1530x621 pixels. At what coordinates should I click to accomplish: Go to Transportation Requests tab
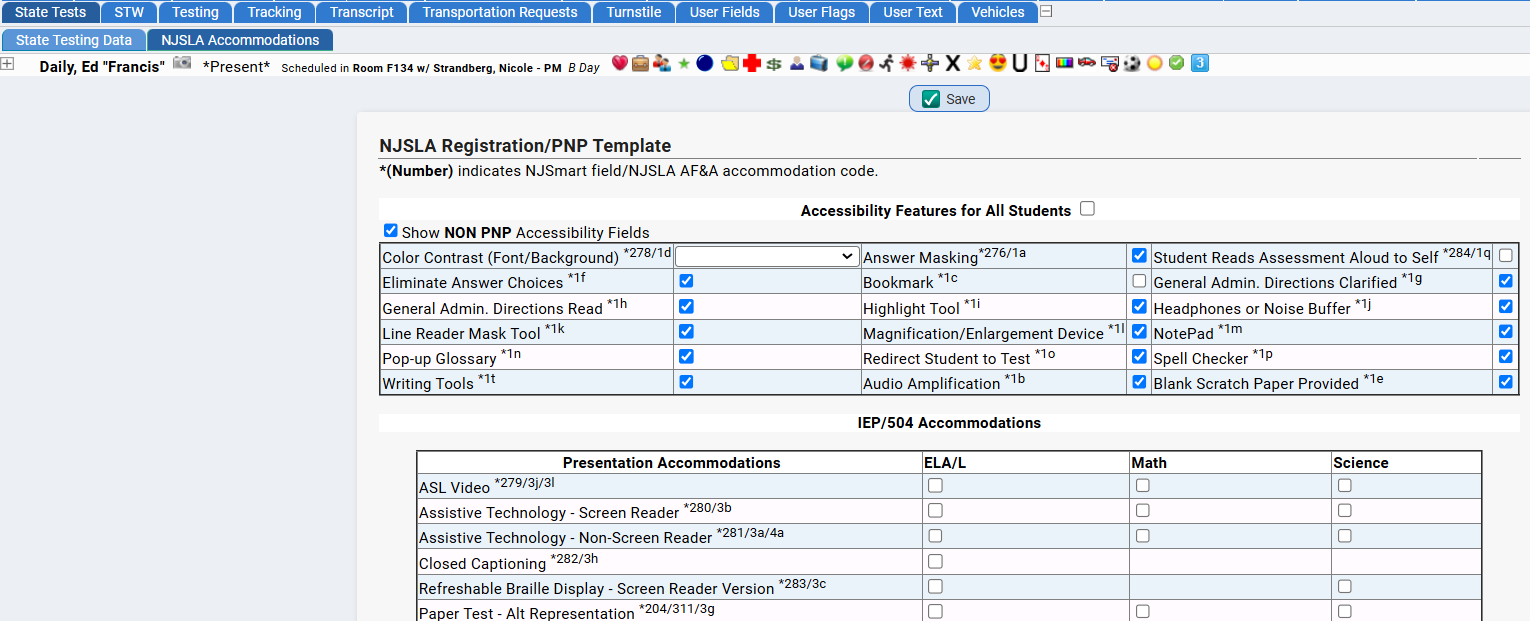click(500, 12)
